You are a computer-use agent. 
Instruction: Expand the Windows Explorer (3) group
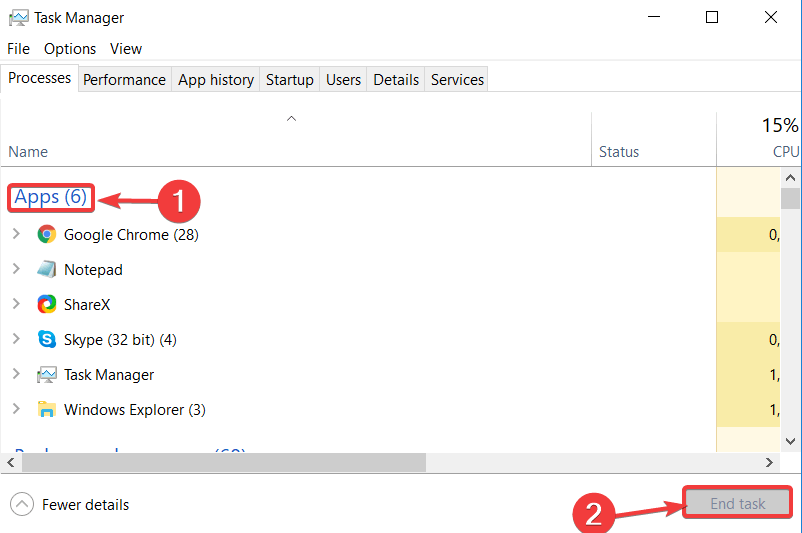[x=16, y=409]
